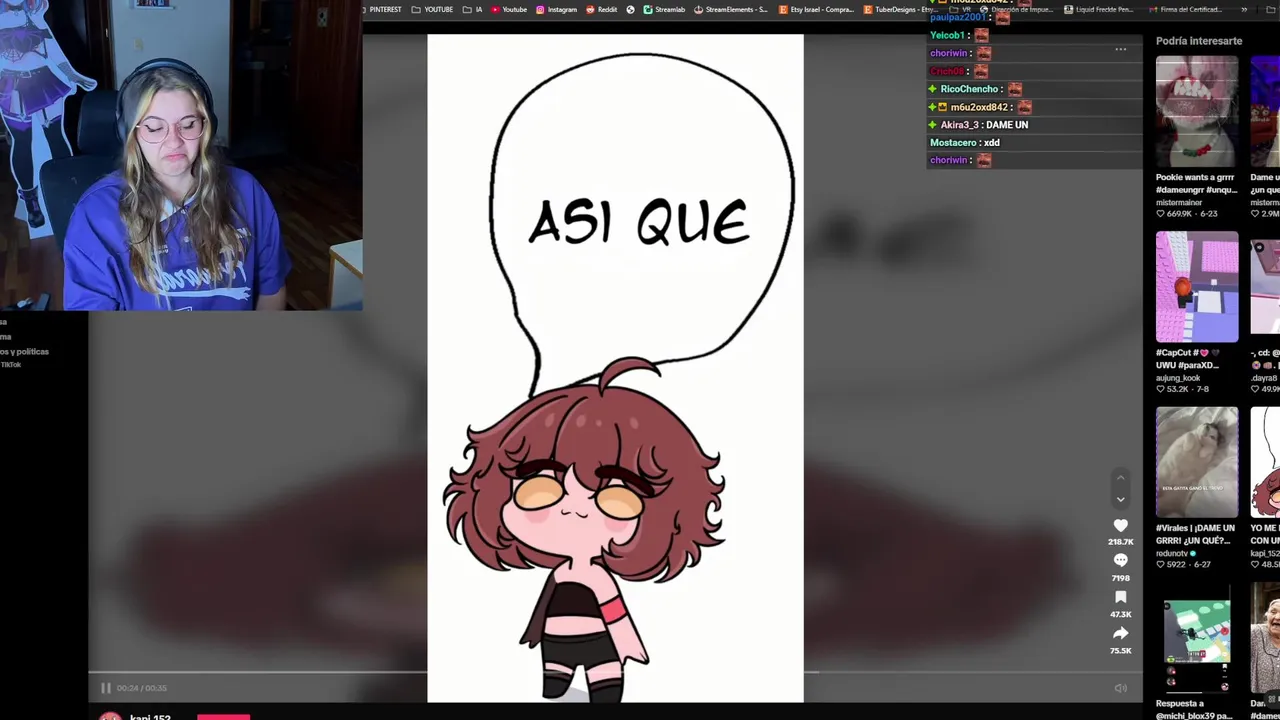Follow kapi_152 with the red button
Screen dimensions: 1280x720
coord(223,716)
